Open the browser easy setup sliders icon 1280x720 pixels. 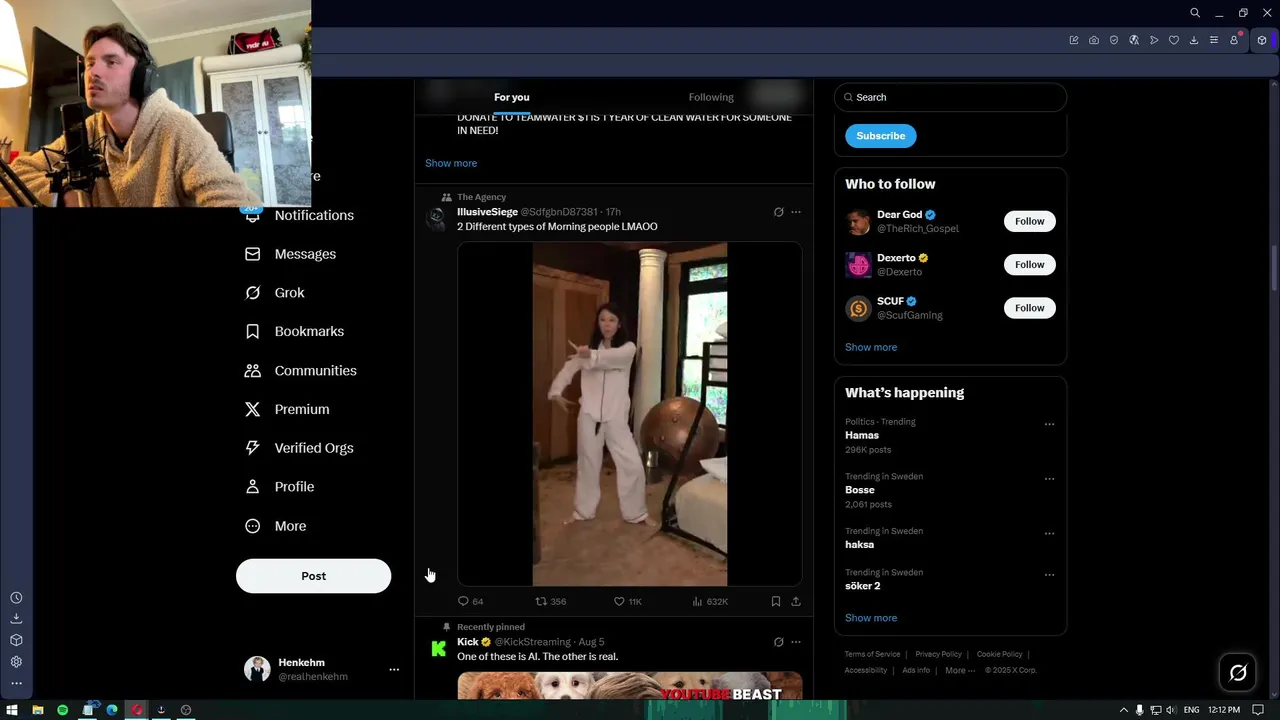[x=1214, y=40]
